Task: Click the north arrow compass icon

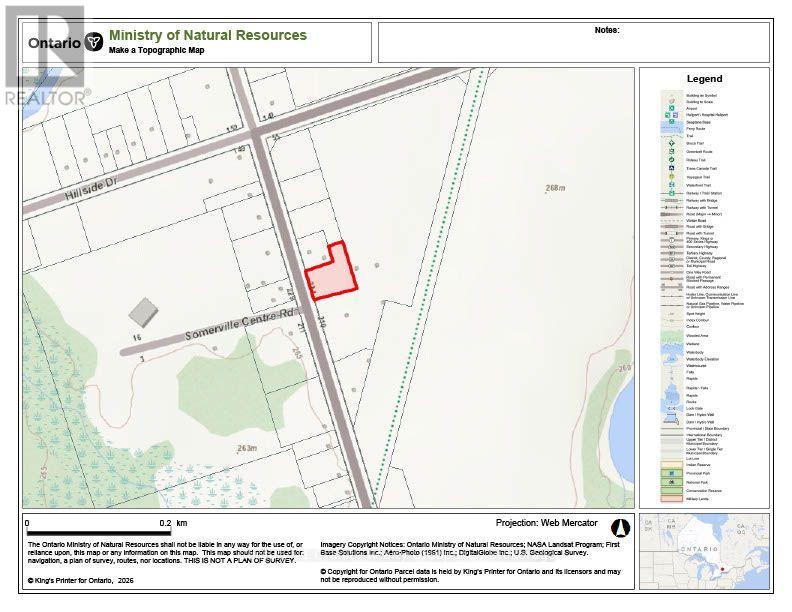Action: (x=620, y=528)
